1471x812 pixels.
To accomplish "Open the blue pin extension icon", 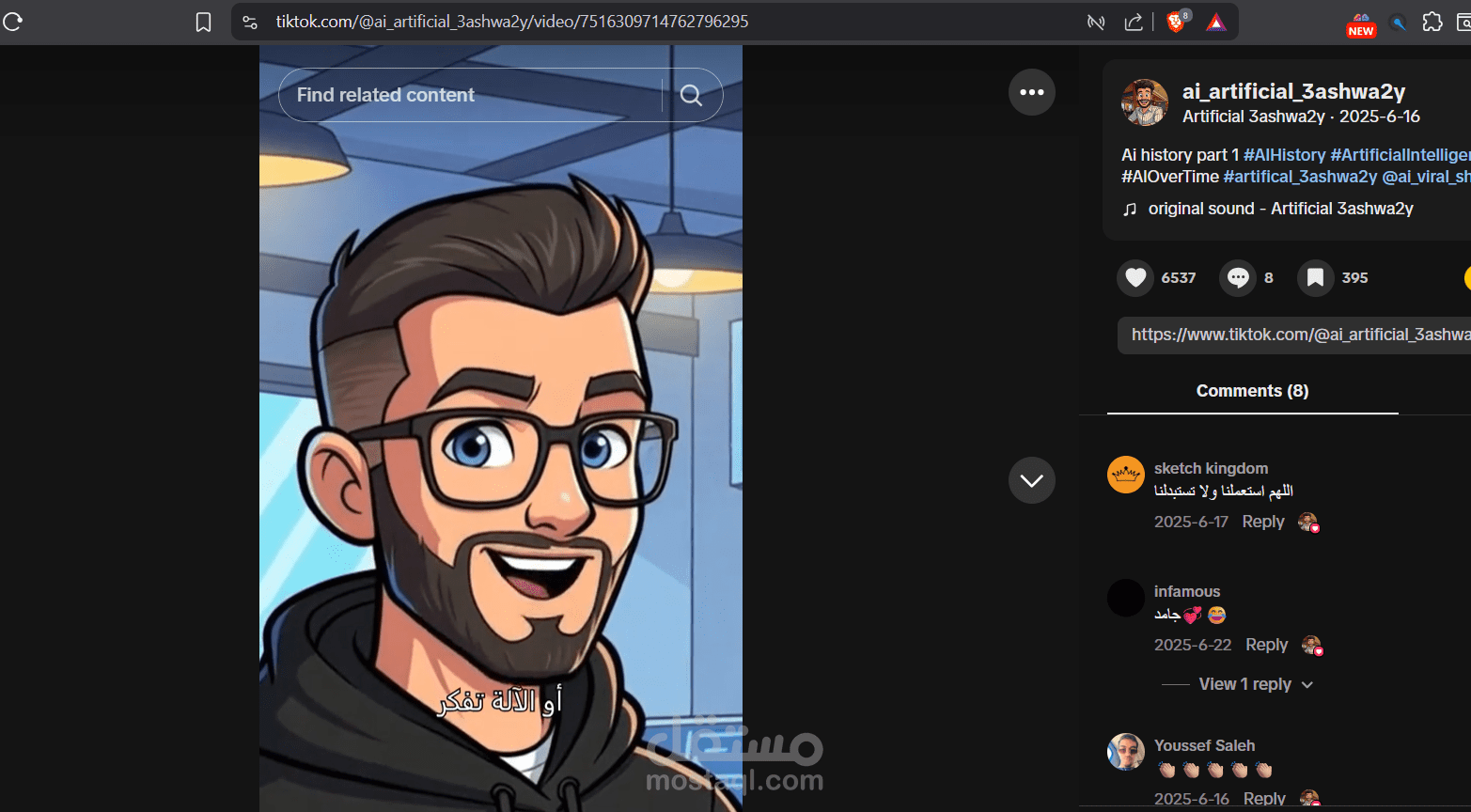I will 1399,23.
